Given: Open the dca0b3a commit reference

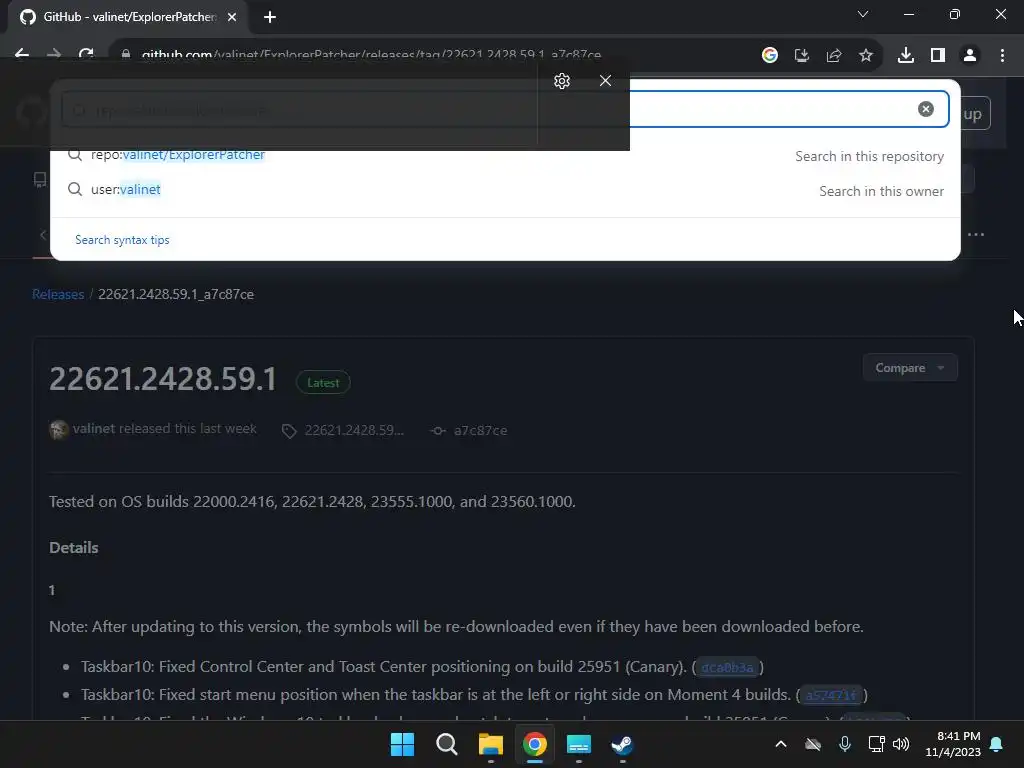Looking at the screenshot, I should click(728, 667).
